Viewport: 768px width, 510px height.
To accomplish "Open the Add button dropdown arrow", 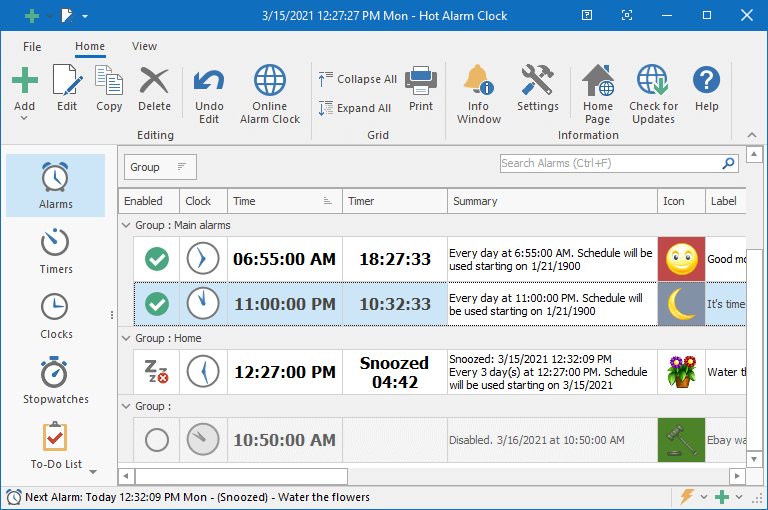I will click(24, 118).
